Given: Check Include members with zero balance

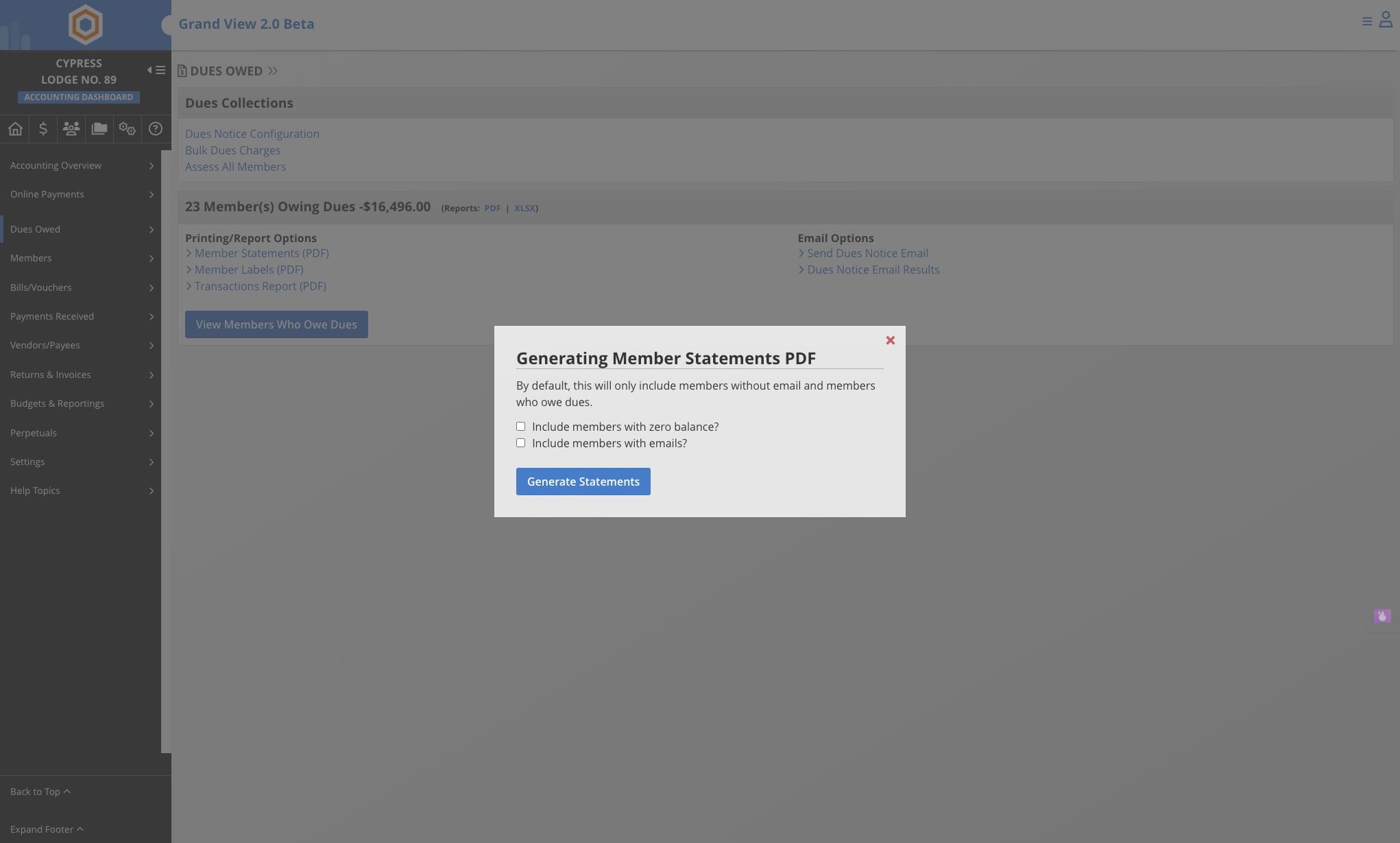Looking at the screenshot, I should (x=521, y=427).
